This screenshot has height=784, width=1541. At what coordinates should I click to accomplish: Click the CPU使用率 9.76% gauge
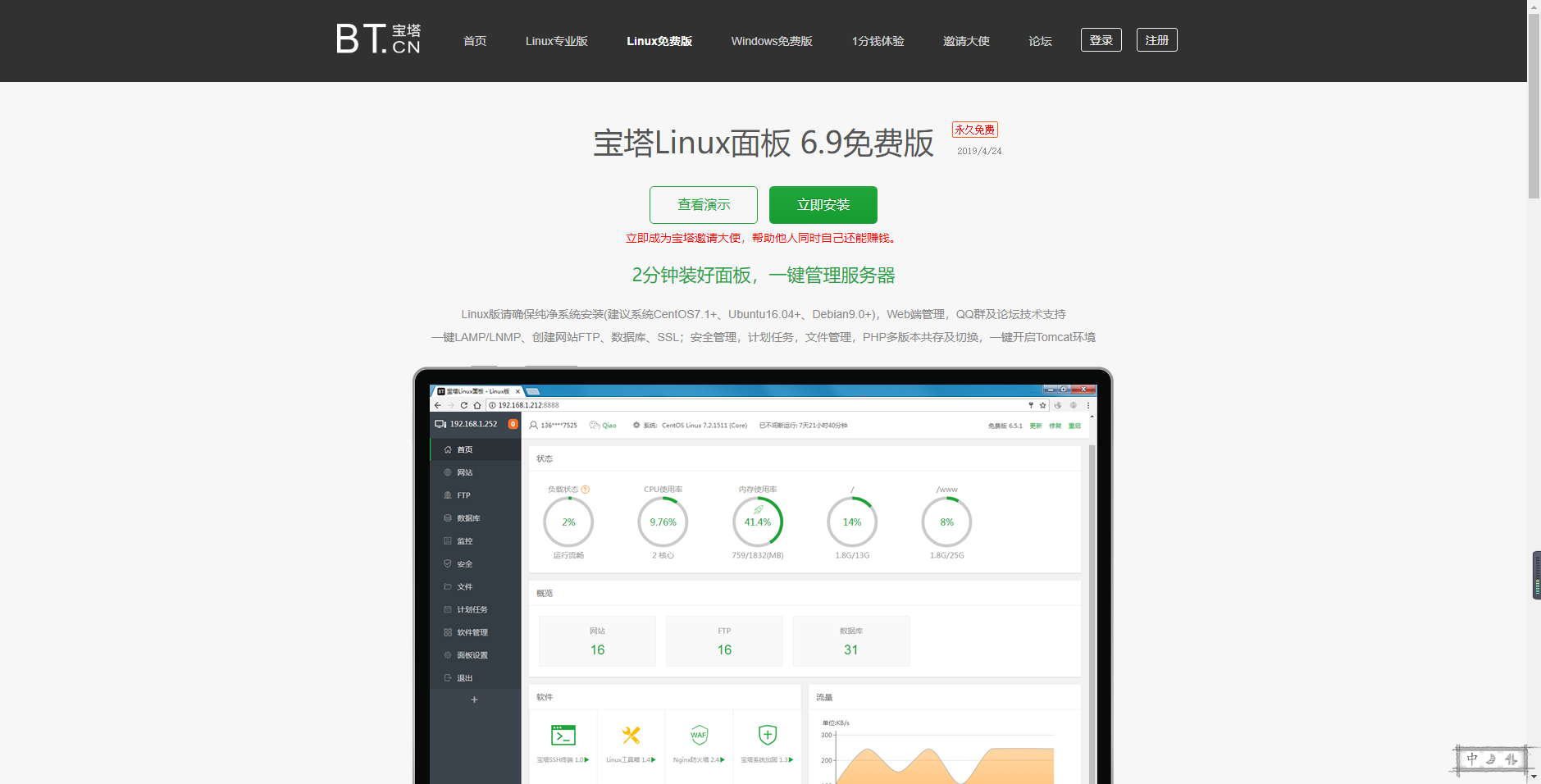(x=663, y=522)
